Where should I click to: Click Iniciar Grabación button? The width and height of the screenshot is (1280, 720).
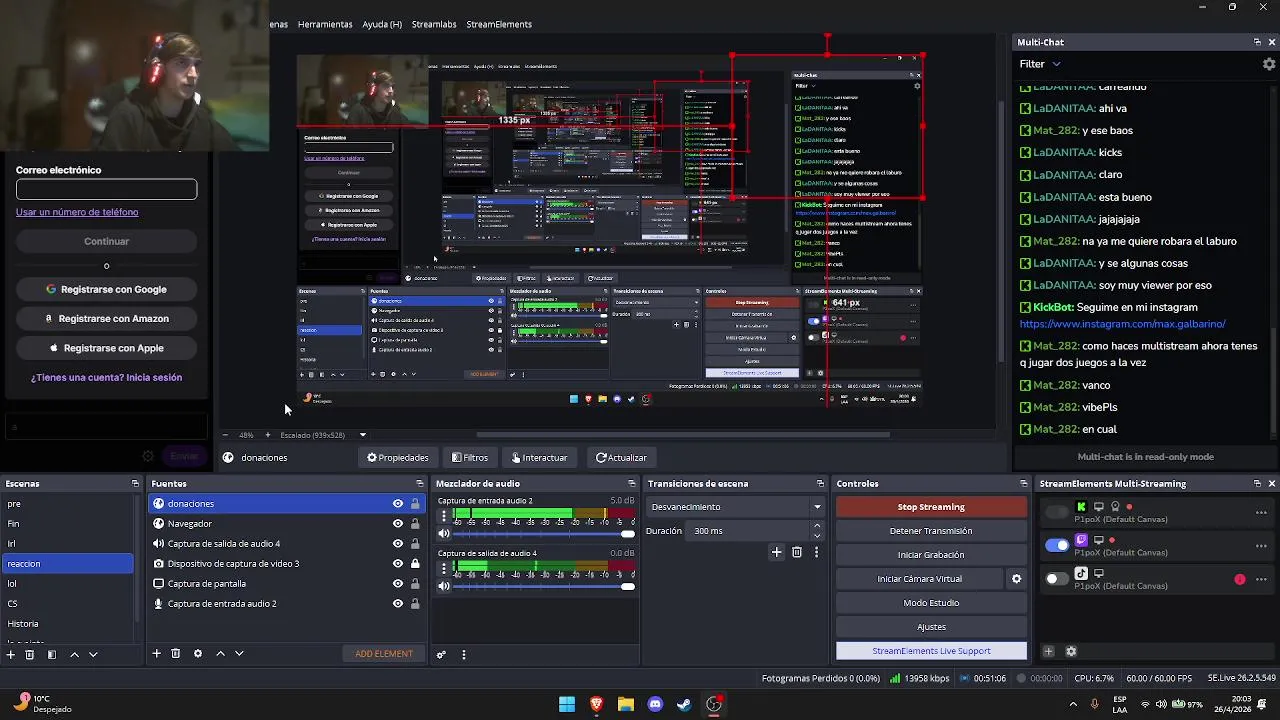click(931, 555)
